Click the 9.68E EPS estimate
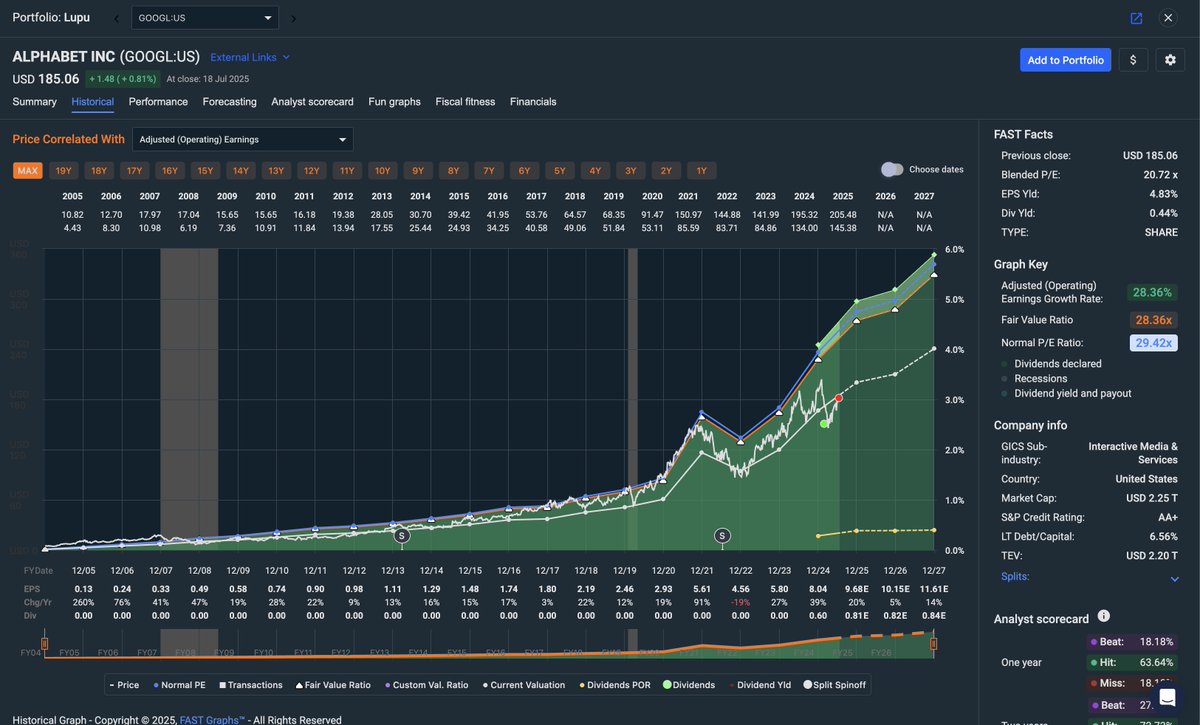1200x725 pixels. click(856, 590)
